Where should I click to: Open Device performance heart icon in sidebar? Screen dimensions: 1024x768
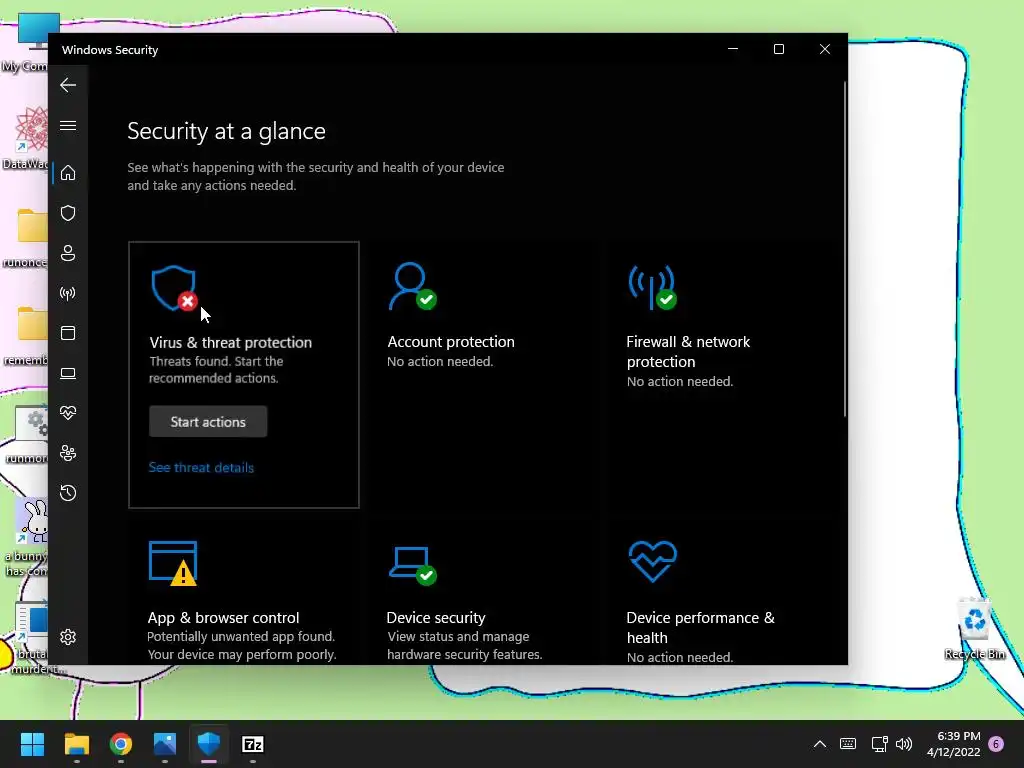(x=68, y=413)
